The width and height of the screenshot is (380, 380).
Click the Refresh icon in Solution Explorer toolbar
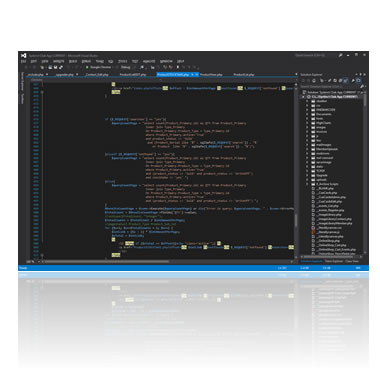(x=335, y=80)
